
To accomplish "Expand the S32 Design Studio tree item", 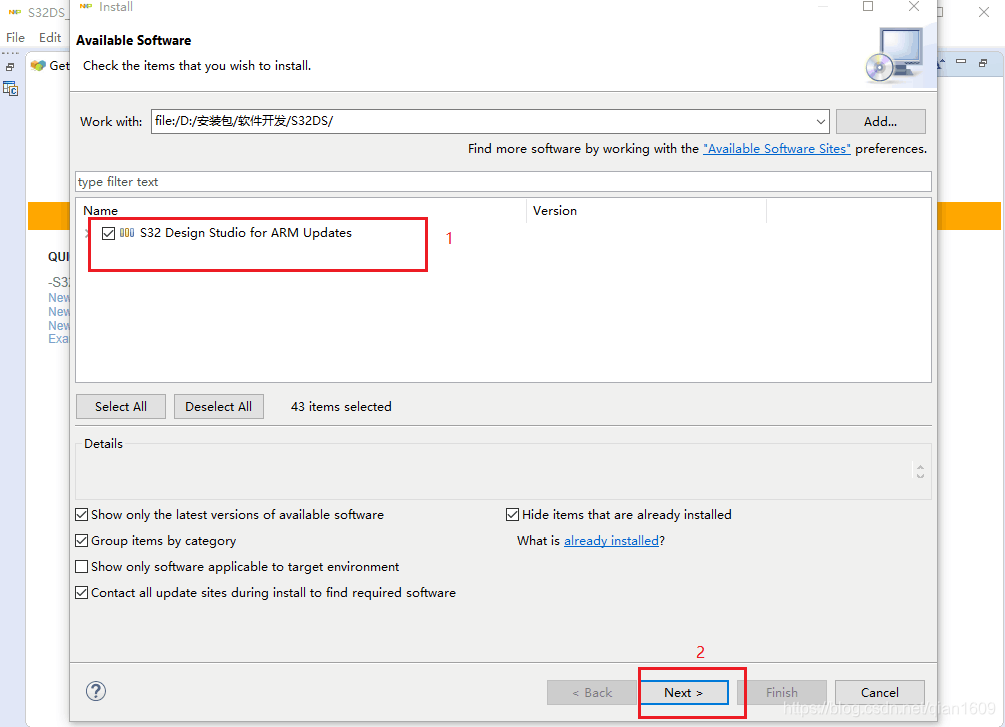I will pyautogui.click(x=87, y=233).
